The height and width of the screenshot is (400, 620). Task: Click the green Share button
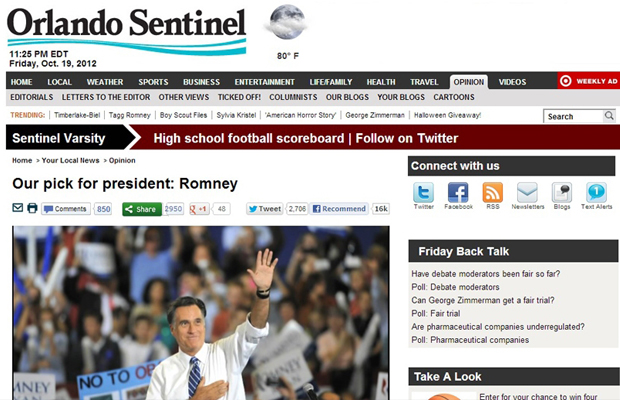point(142,209)
